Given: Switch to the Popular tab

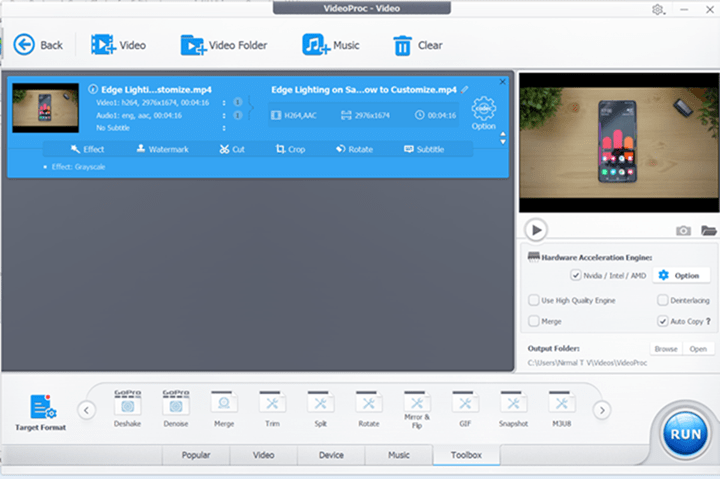Looking at the screenshot, I should [x=196, y=455].
